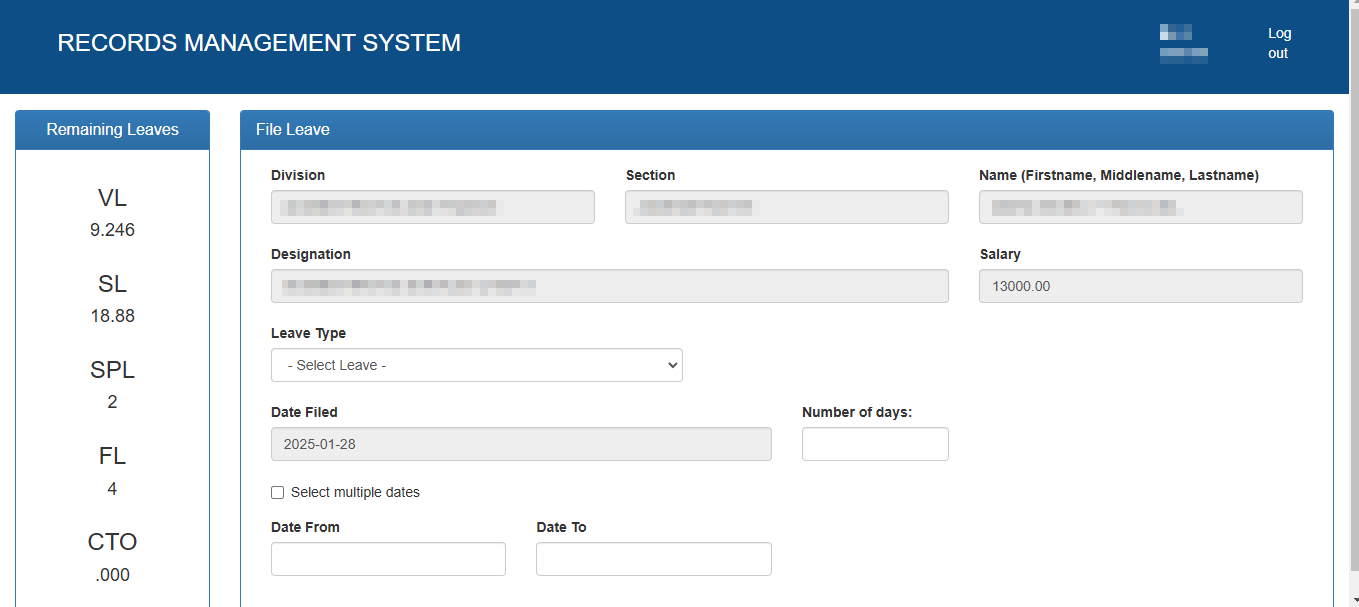The width and height of the screenshot is (1359, 607).
Task: Click the Division field
Action: 432,207
